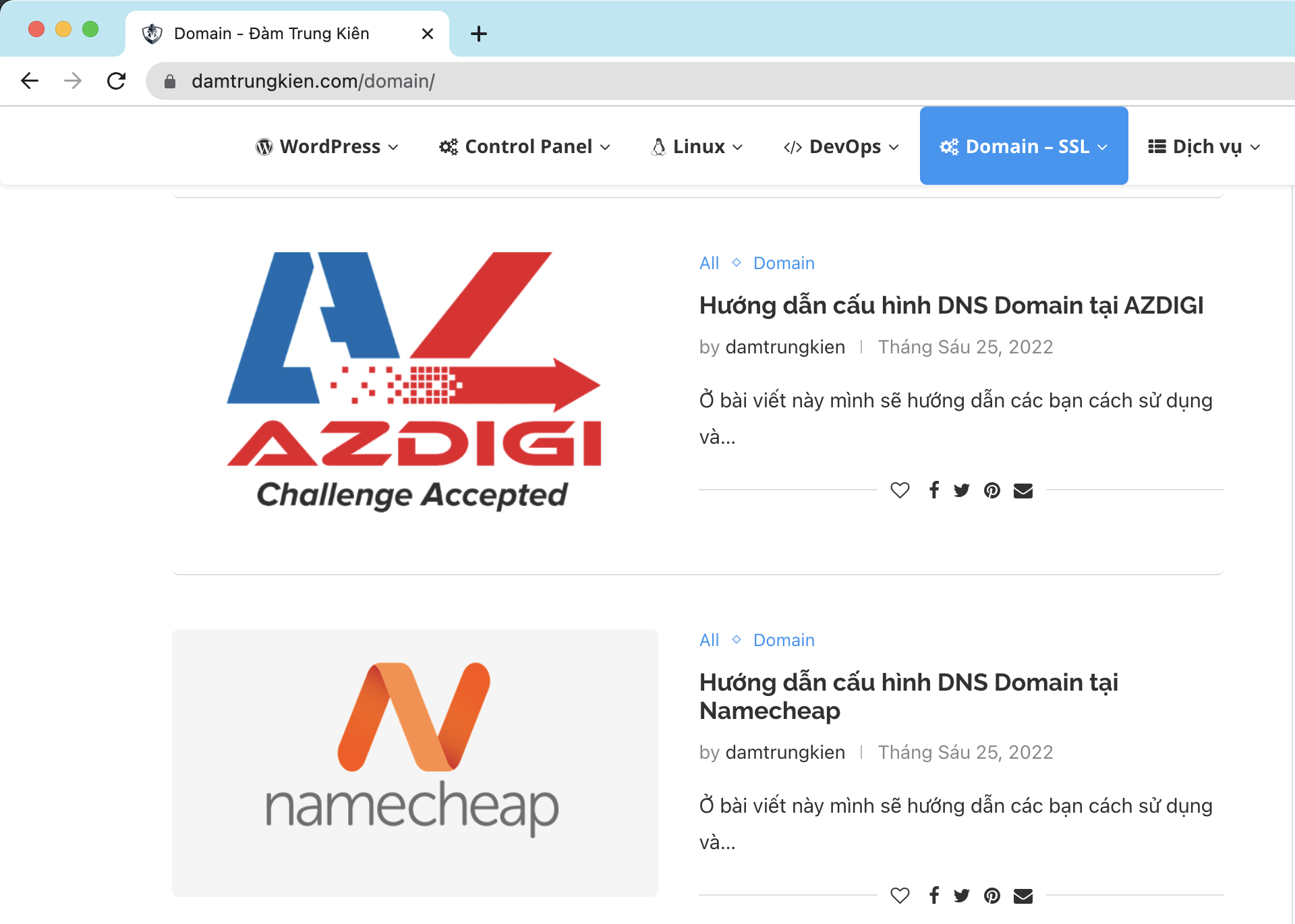The height and width of the screenshot is (924, 1295).
Task: Close the Domain - Đàm Trung Kiên tab
Action: 427,34
